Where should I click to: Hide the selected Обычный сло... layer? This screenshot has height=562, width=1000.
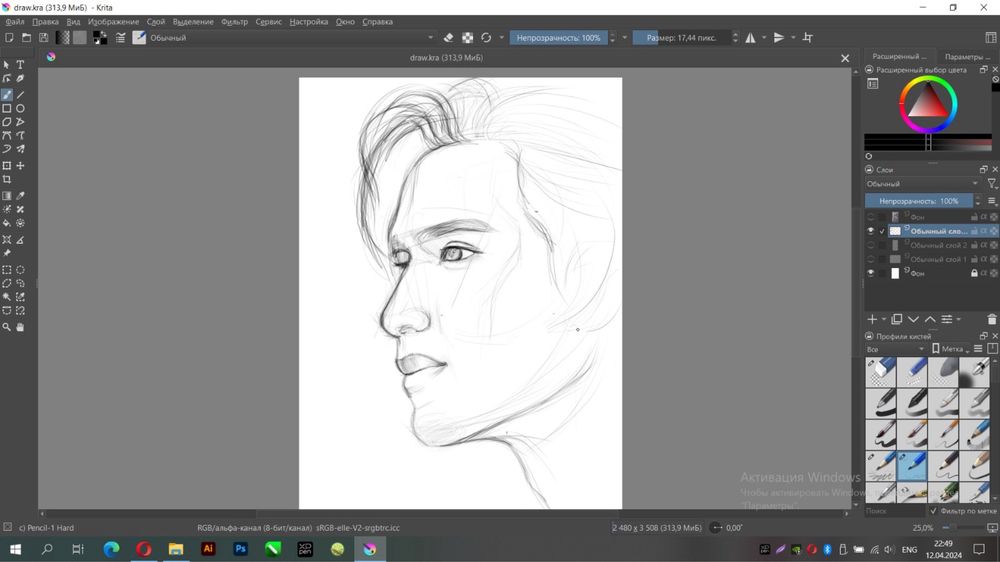tap(871, 231)
